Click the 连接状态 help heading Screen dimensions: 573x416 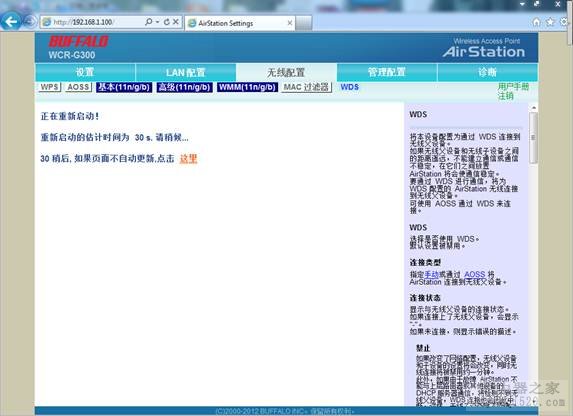click(425, 298)
